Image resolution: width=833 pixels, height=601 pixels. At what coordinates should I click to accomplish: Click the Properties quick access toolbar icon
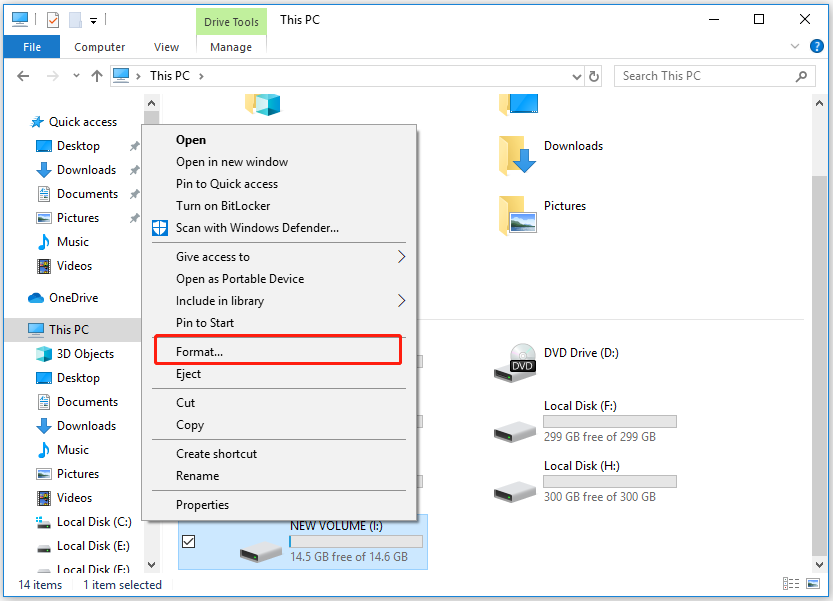[x=53, y=20]
